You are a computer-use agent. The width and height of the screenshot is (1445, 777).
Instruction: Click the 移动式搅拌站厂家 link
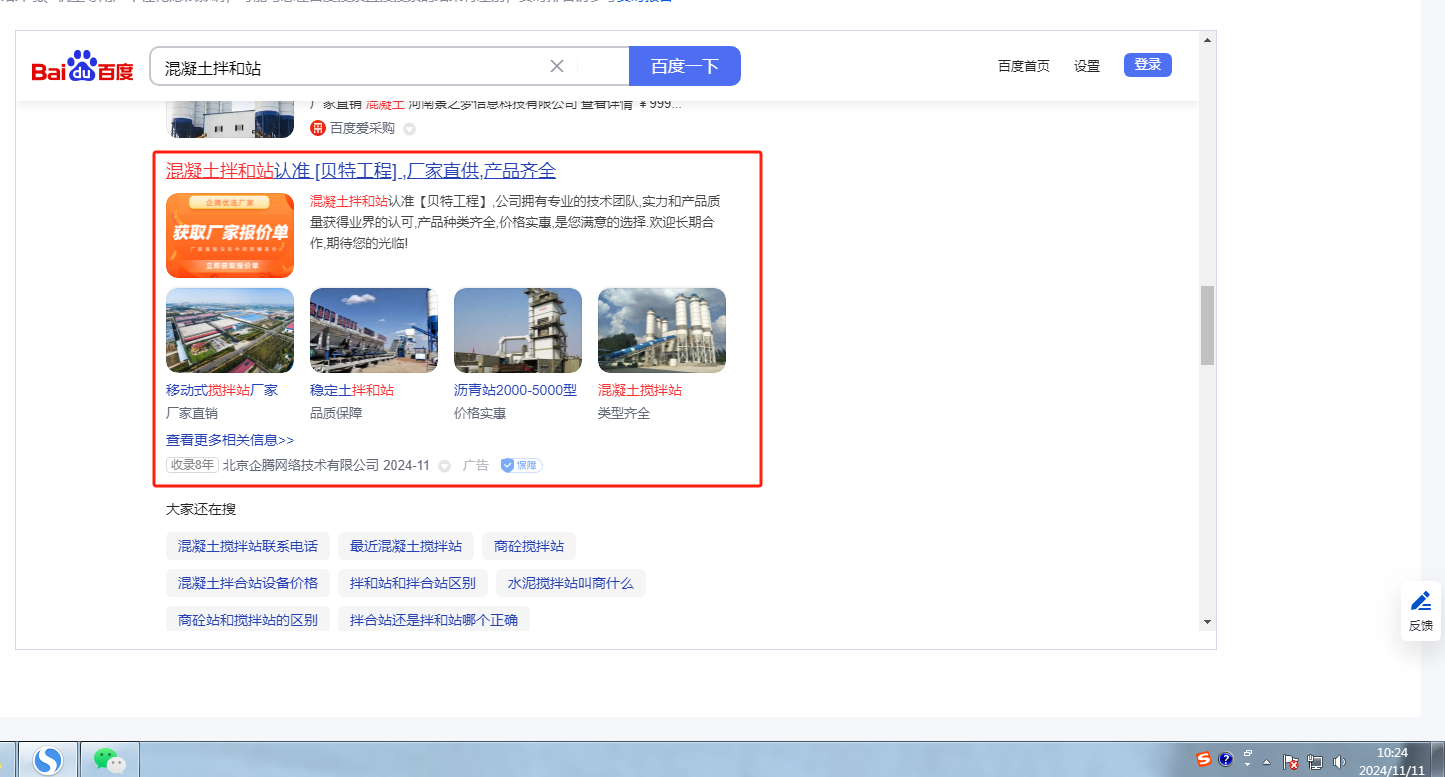tap(222, 390)
